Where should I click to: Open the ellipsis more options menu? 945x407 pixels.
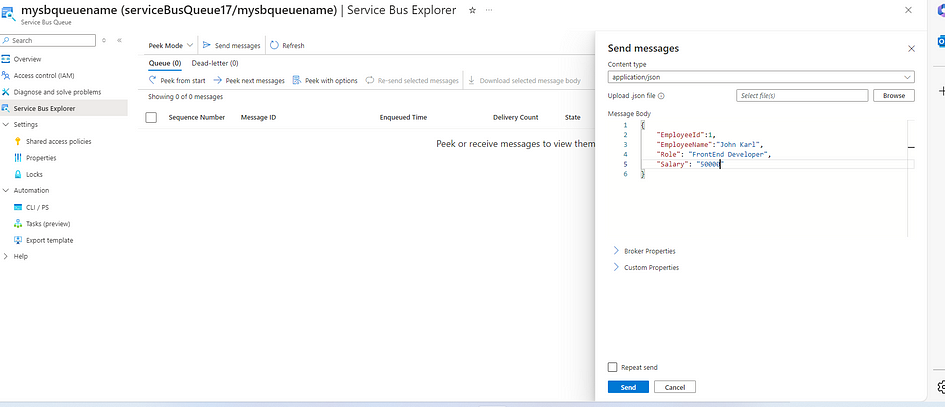click(x=488, y=10)
